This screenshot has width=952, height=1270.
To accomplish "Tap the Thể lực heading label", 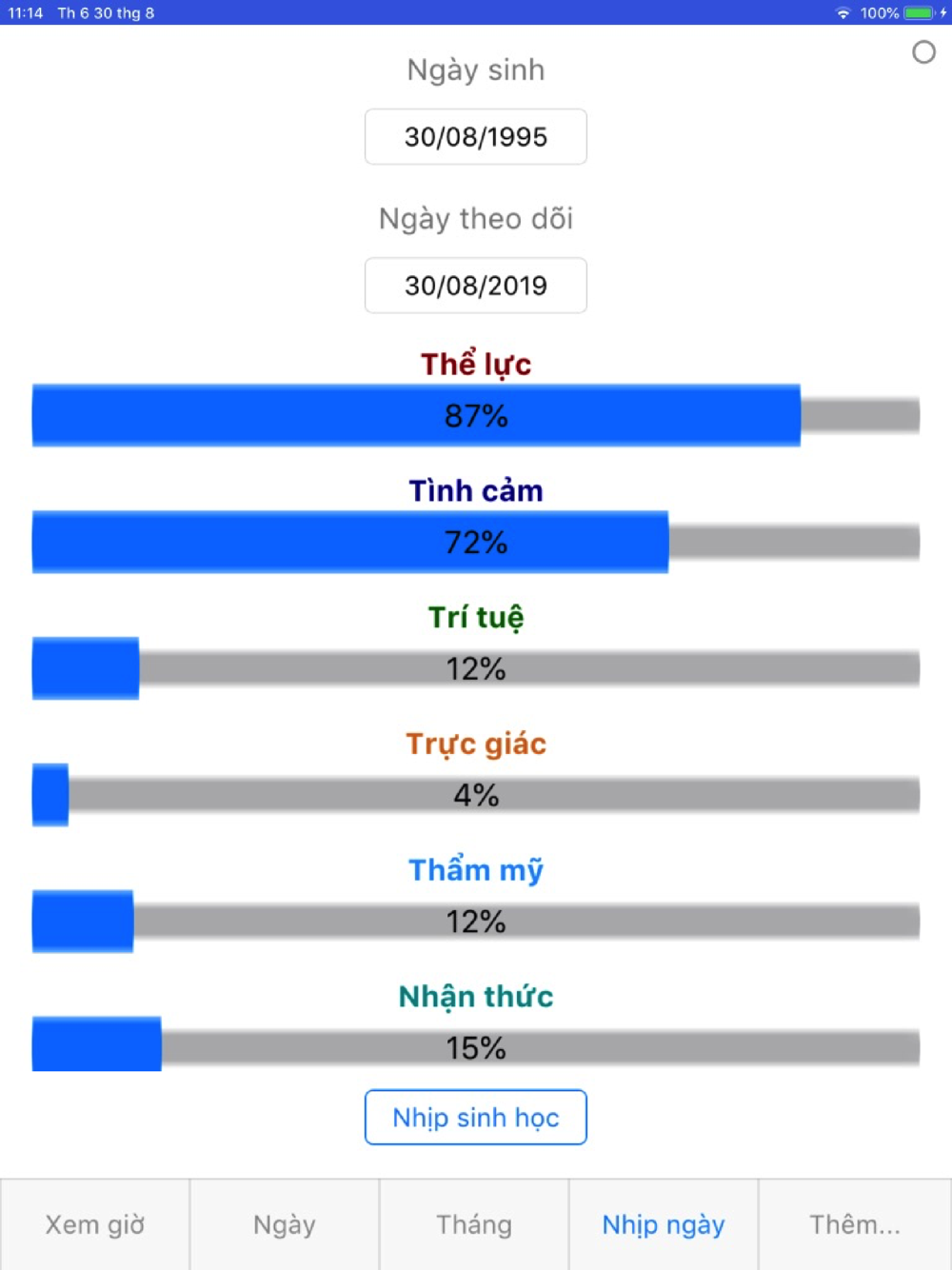I will point(476,364).
